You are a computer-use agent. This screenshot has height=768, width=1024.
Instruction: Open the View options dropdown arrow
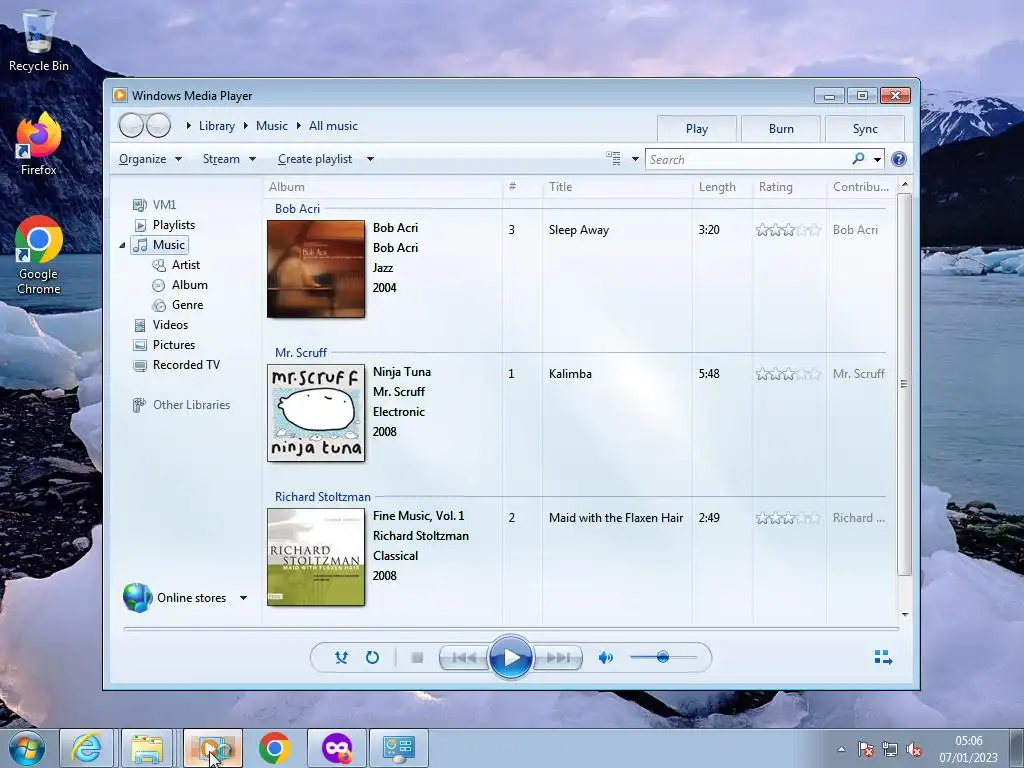pos(635,159)
